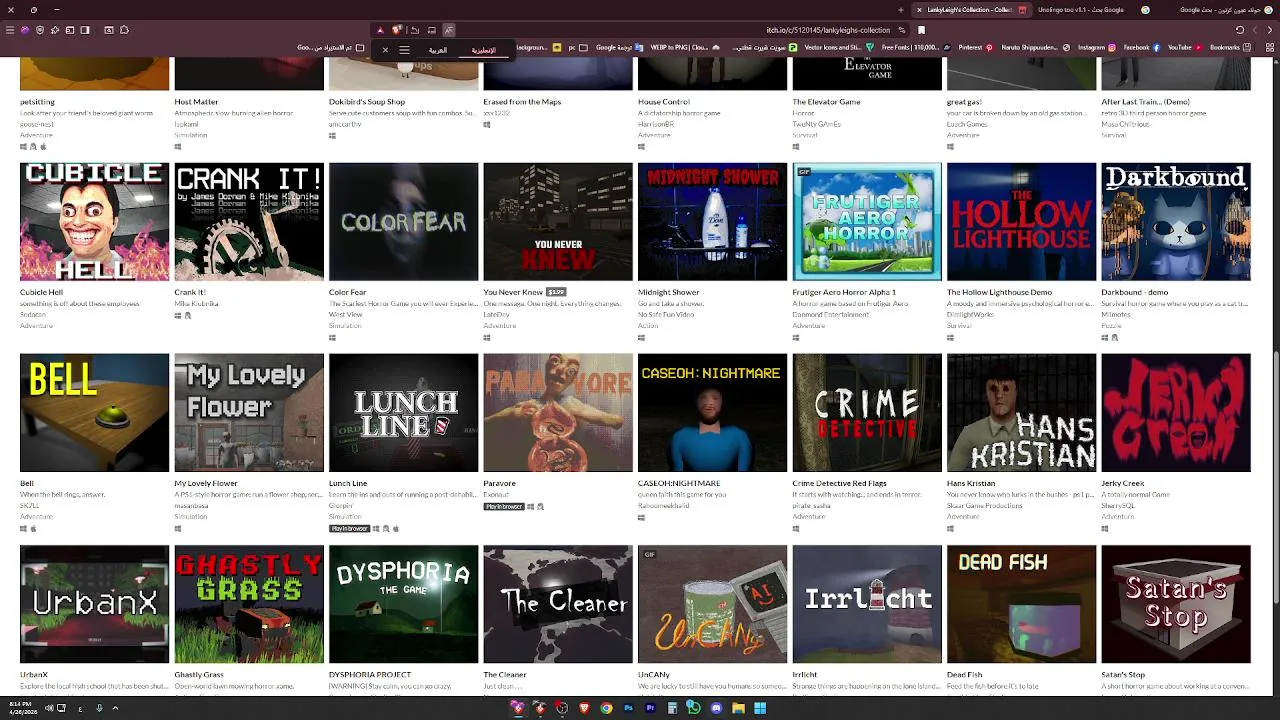Open The Cleaner game thumbnail
The width and height of the screenshot is (1280, 720).
click(x=558, y=604)
